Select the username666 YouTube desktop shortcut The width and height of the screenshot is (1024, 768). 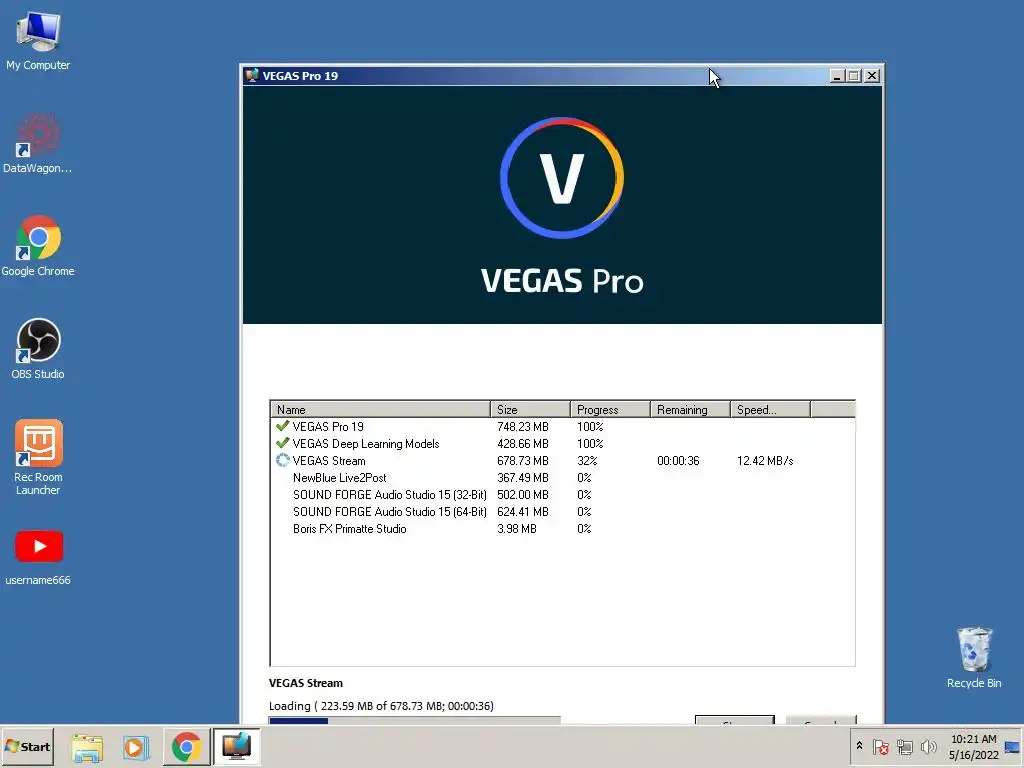pyautogui.click(x=38, y=557)
